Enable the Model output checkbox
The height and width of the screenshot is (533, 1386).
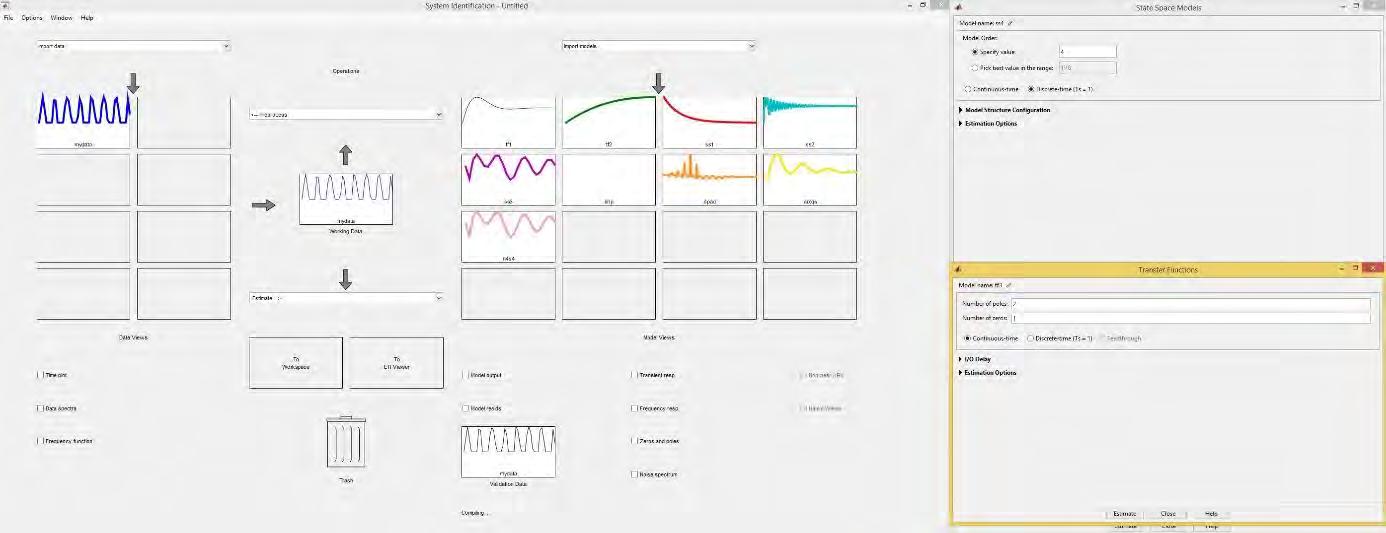click(x=465, y=375)
